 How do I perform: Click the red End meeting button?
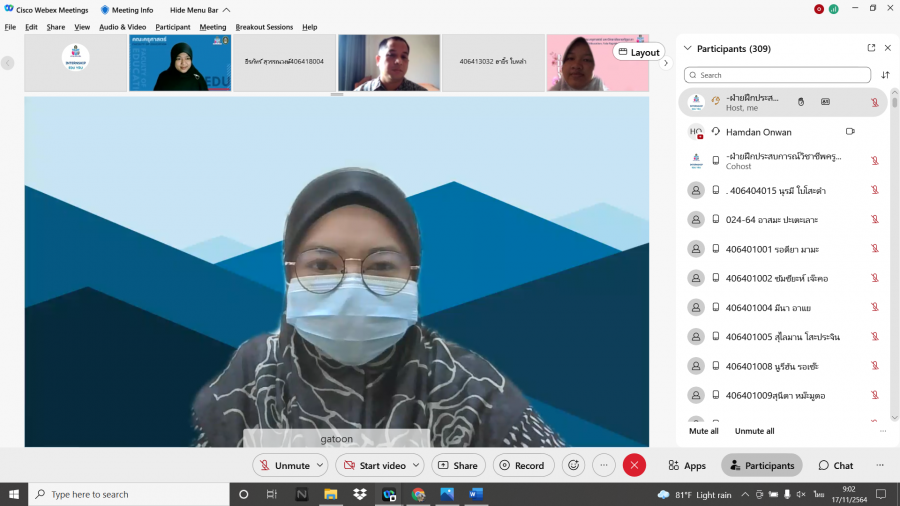(x=634, y=465)
